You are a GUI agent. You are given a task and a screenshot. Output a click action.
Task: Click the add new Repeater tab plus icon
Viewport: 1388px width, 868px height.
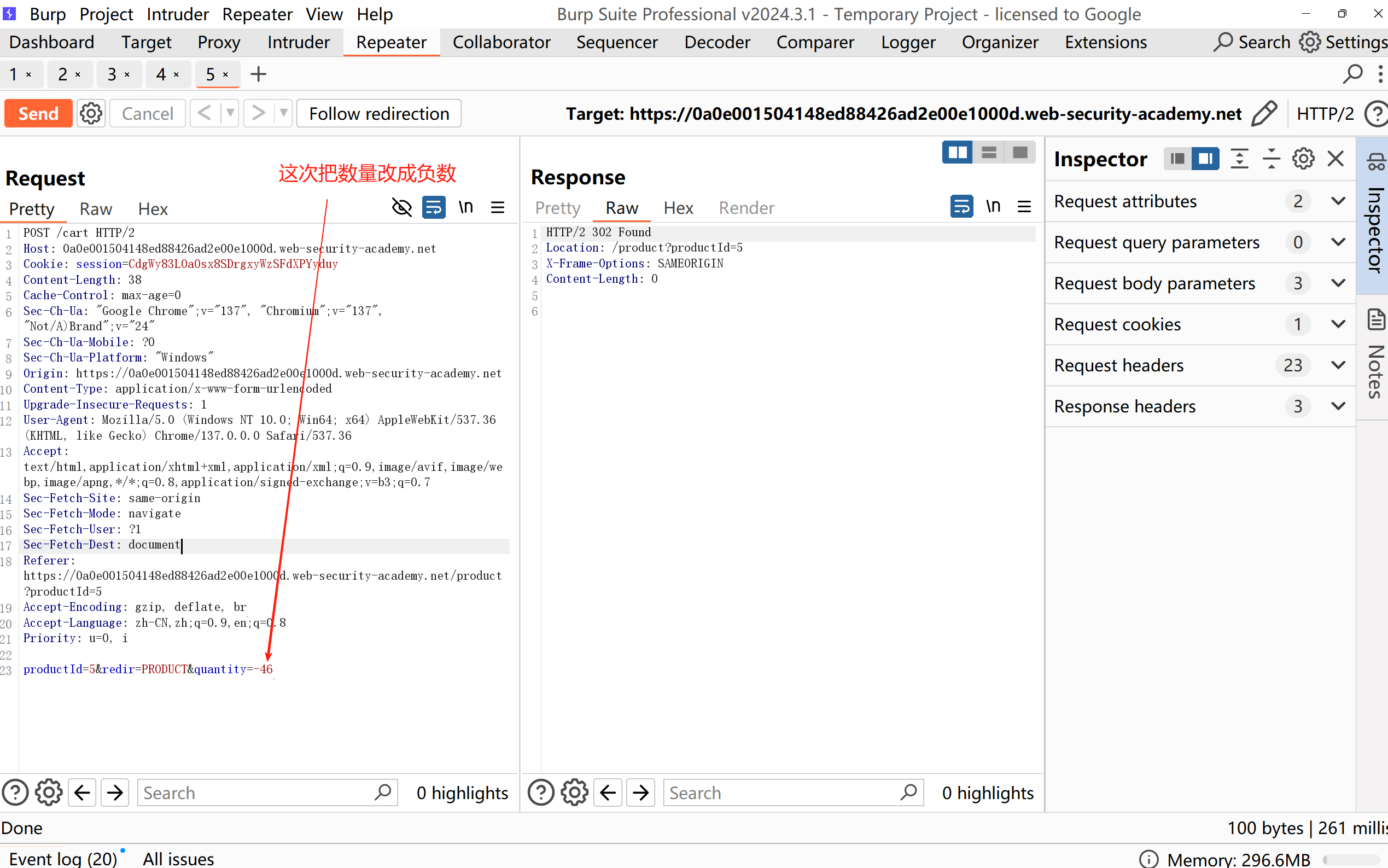click(258, 74)
